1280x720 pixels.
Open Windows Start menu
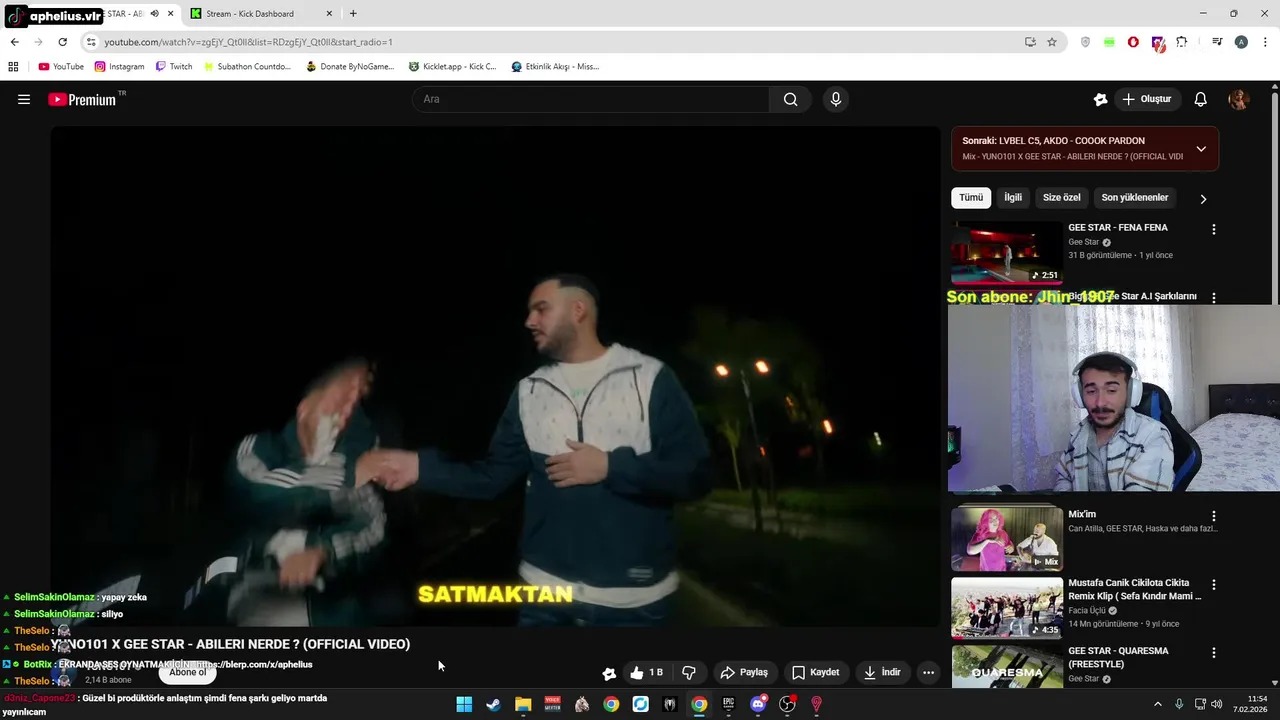[464, 704]
